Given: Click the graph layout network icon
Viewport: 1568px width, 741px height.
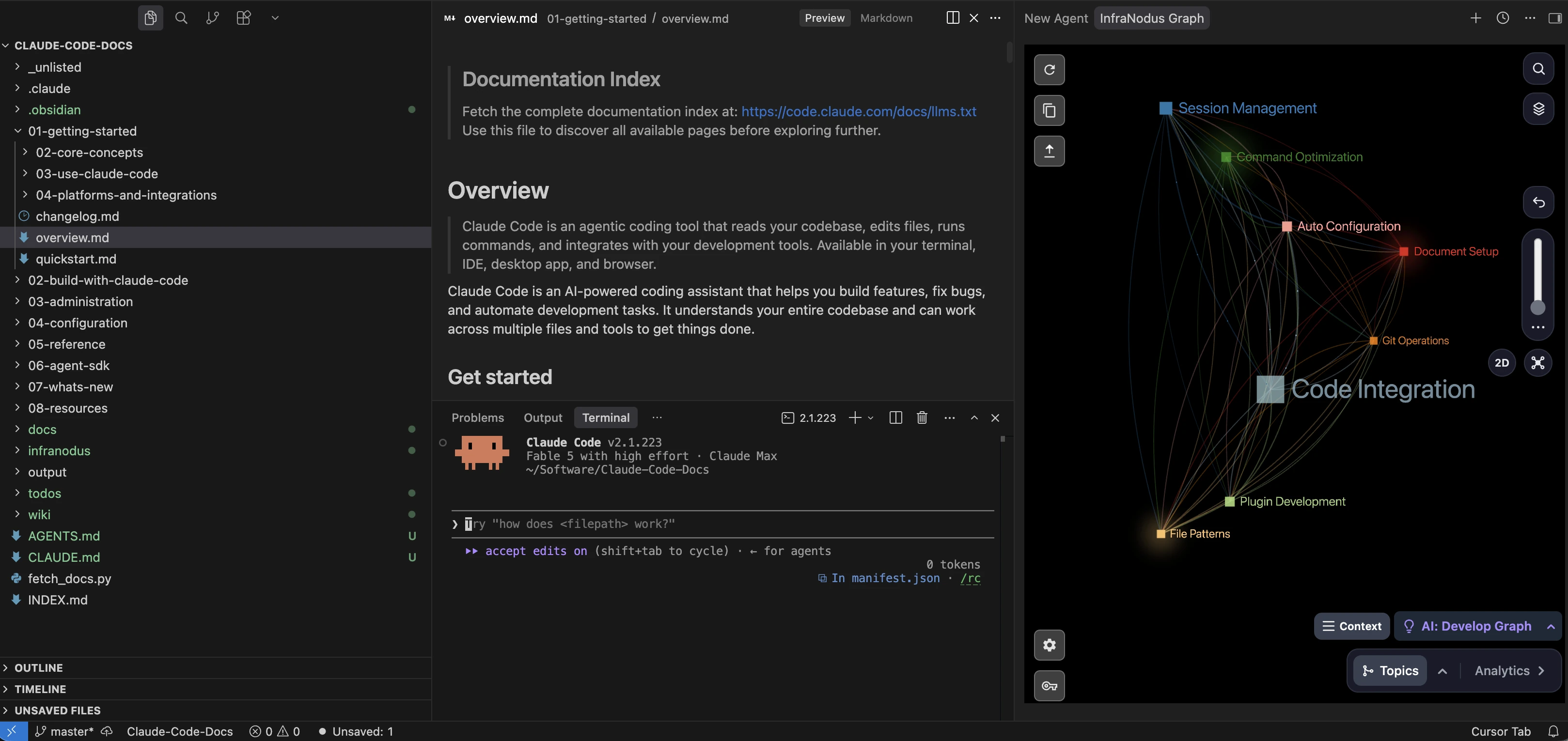Looking at the screenshot, I should tap(1537, 363).
